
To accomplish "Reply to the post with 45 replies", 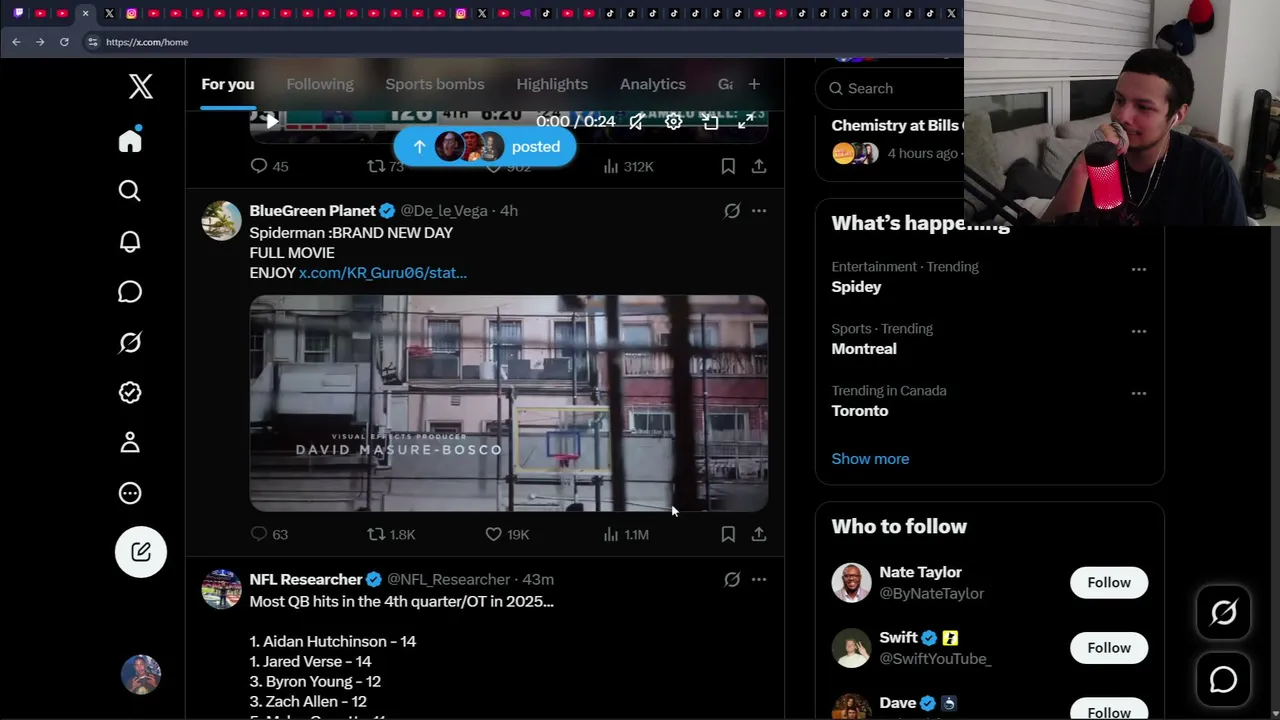I will (269, 166).
